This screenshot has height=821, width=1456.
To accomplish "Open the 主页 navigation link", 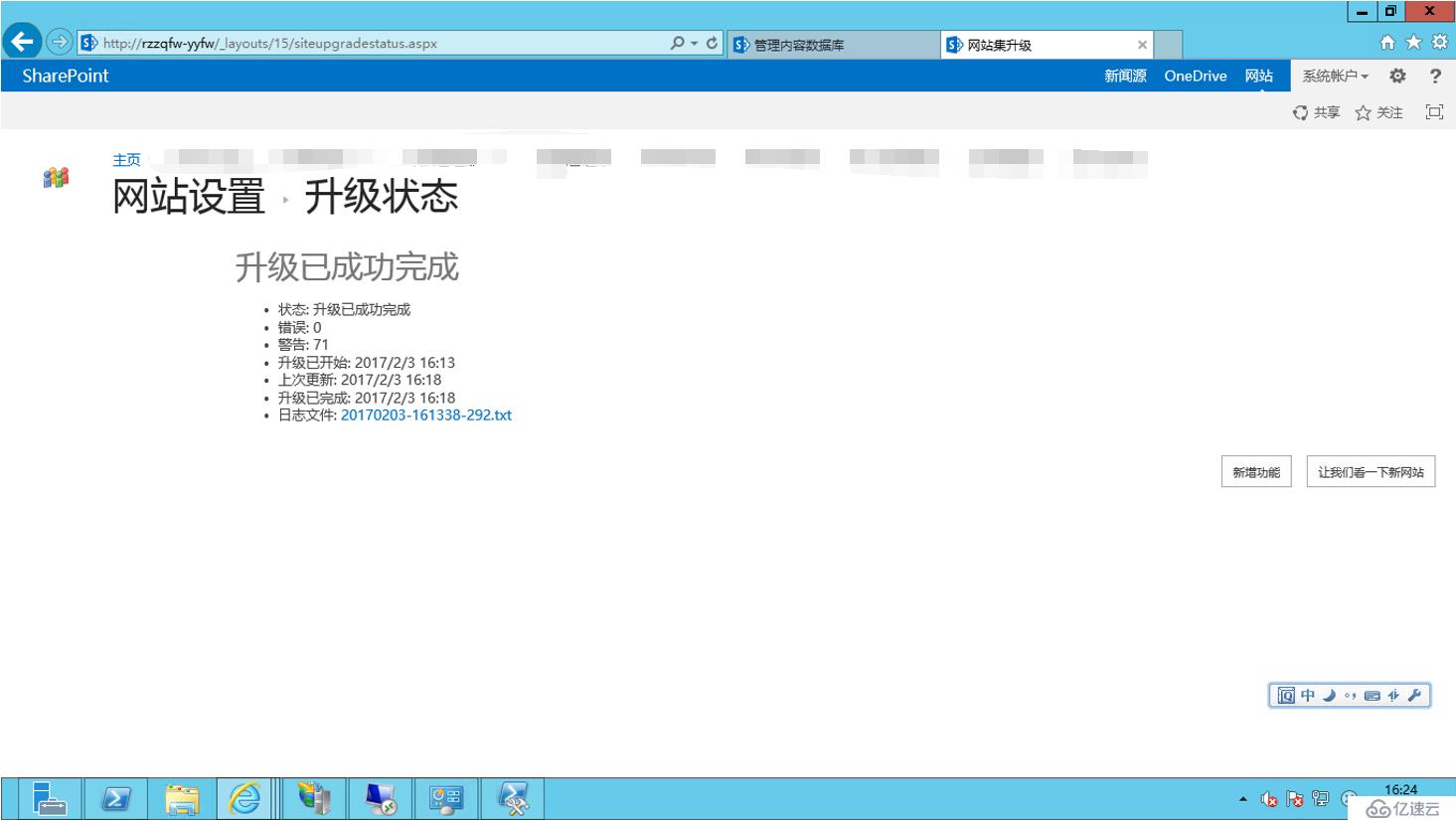I will click(x=126, y=160).
